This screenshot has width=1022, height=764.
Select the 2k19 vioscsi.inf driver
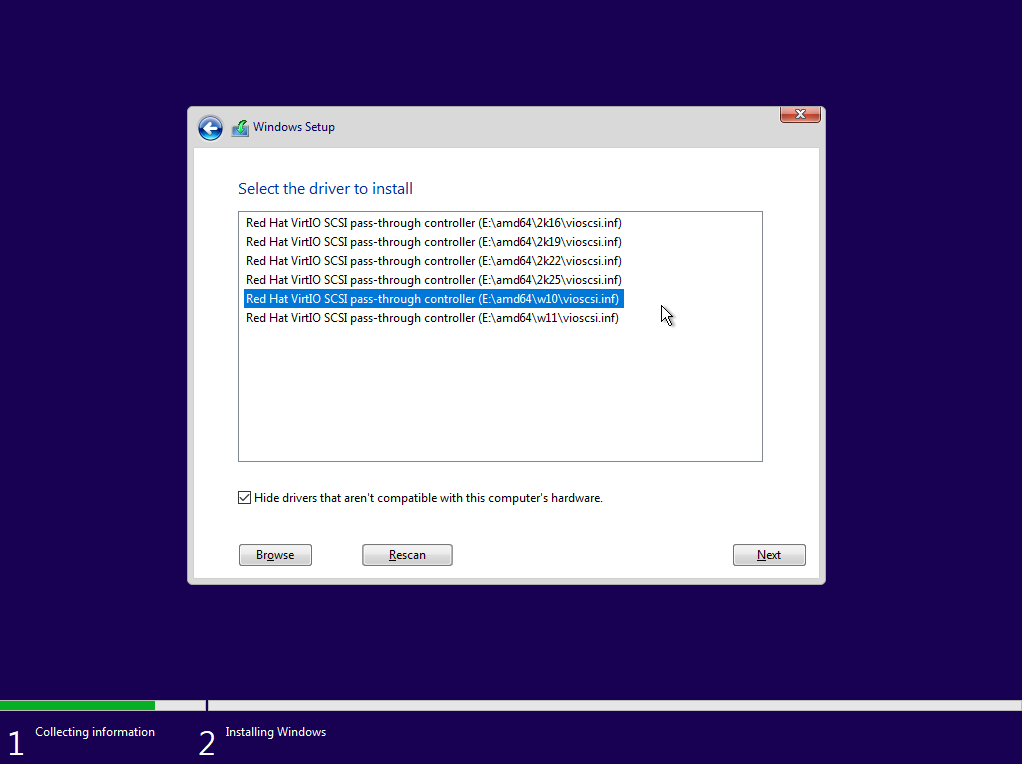433,242
